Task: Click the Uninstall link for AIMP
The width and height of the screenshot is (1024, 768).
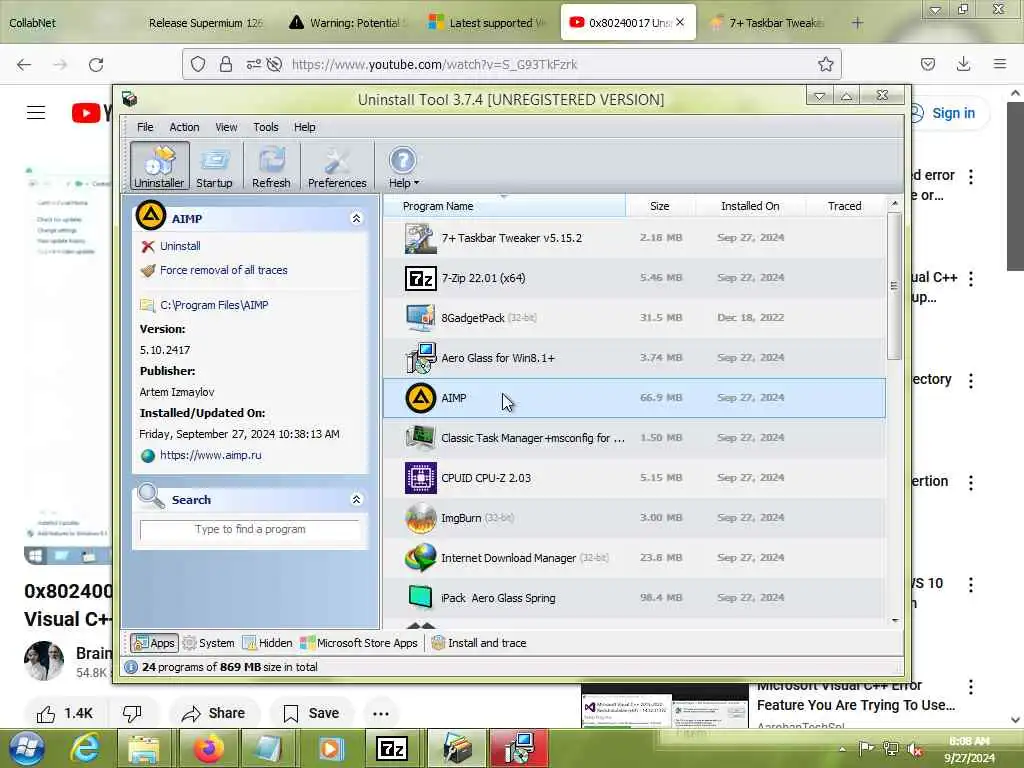Action: (x=180, y=246)
